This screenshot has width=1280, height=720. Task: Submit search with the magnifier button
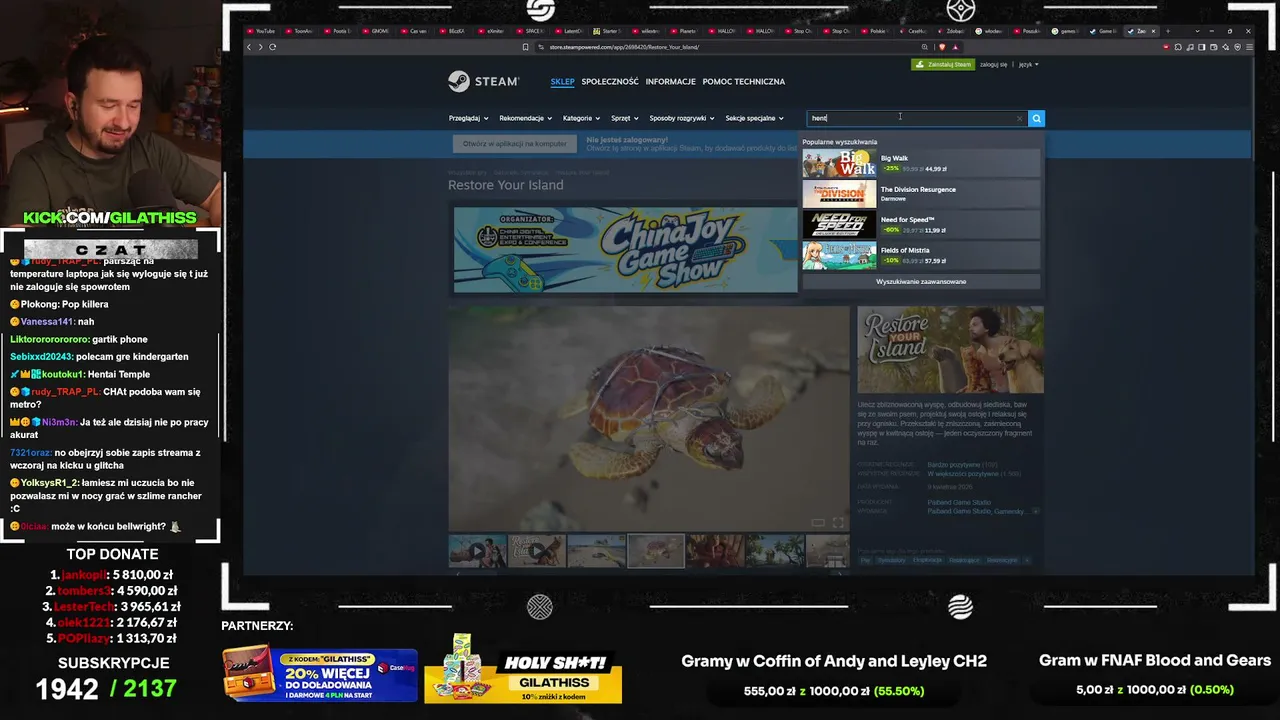[x=1036, y=118]
